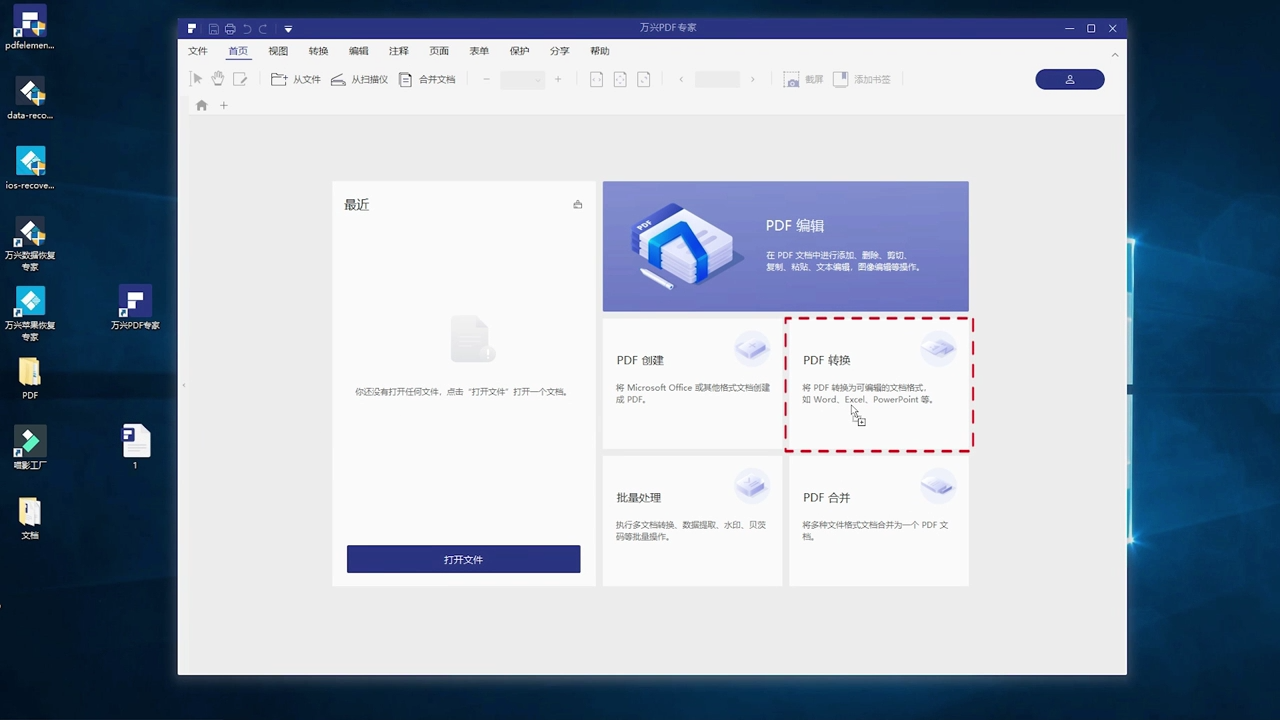
Task: Click the zoom in plus icon
Action: pyautogui.click(x=558, y=79)
